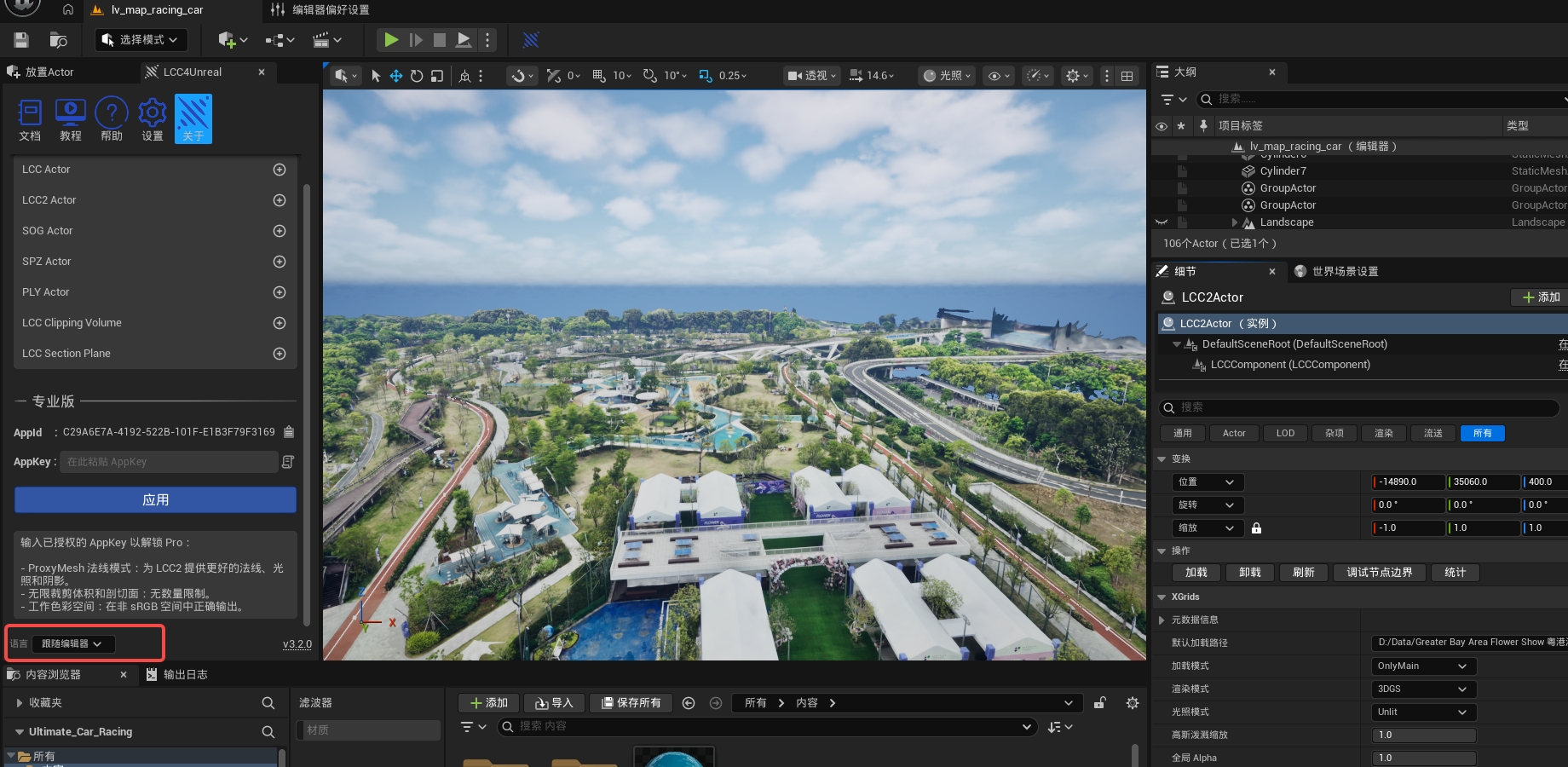Click the stop simulation button

point(440,40)
